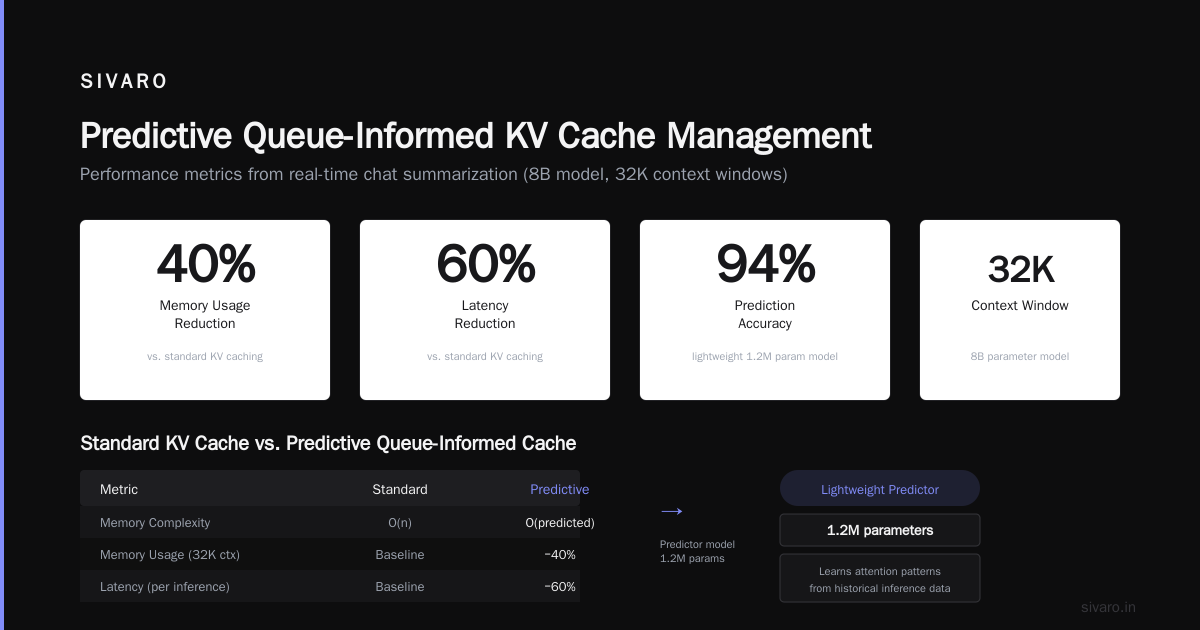Click the 8B parameter model note

1020,356
